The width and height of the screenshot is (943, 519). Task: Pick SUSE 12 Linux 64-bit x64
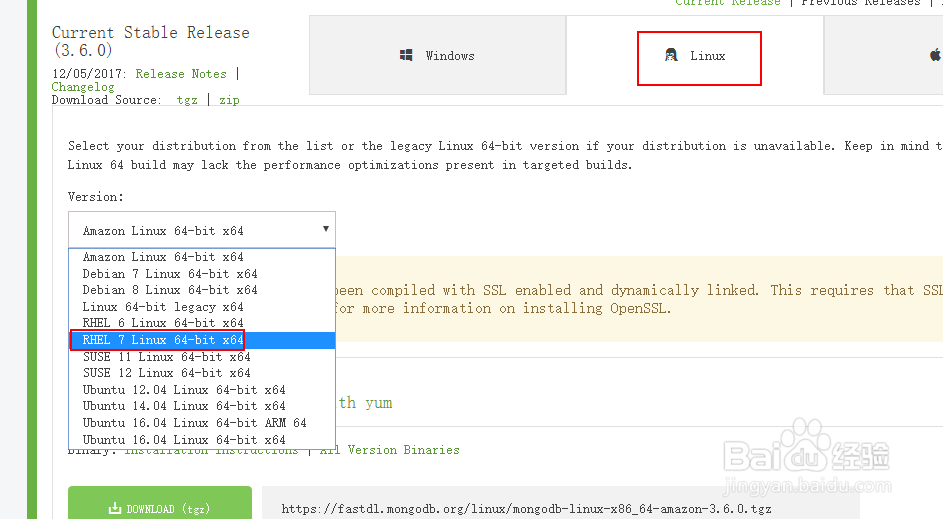click(167, 373)
